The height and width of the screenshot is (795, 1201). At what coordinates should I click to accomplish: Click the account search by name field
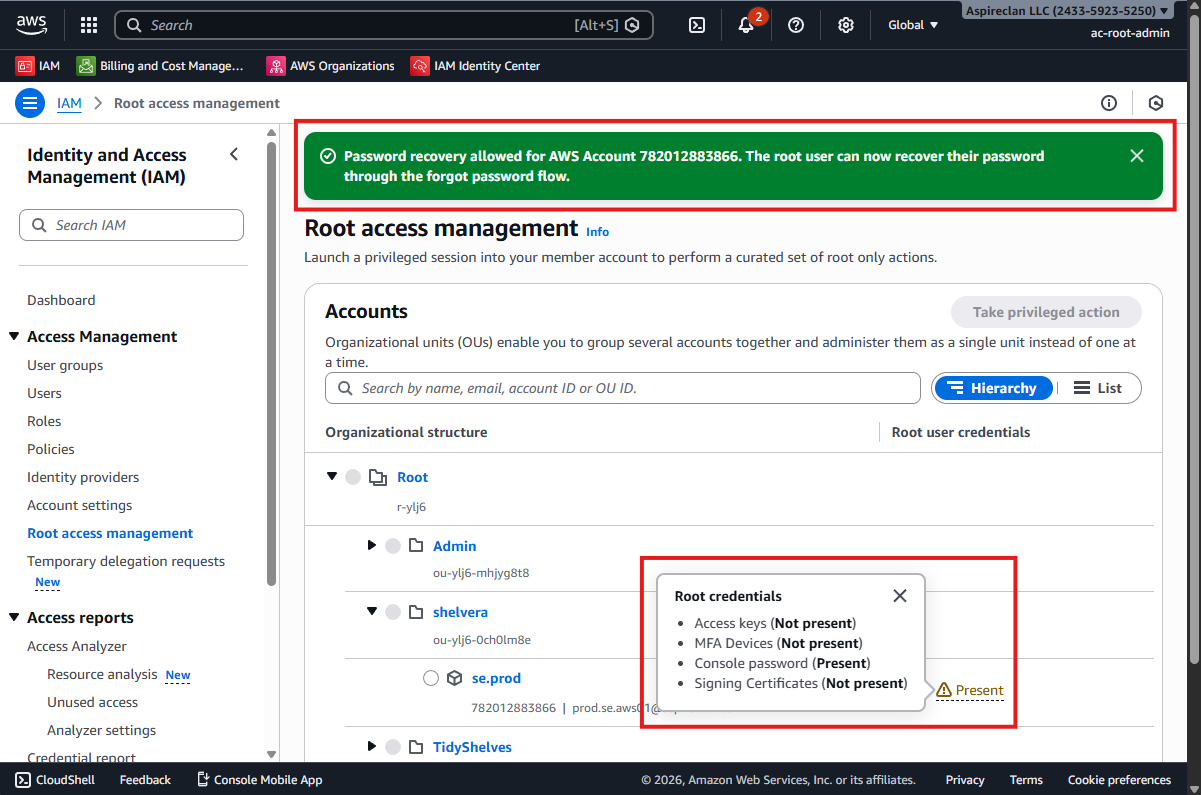coord(622,388)
